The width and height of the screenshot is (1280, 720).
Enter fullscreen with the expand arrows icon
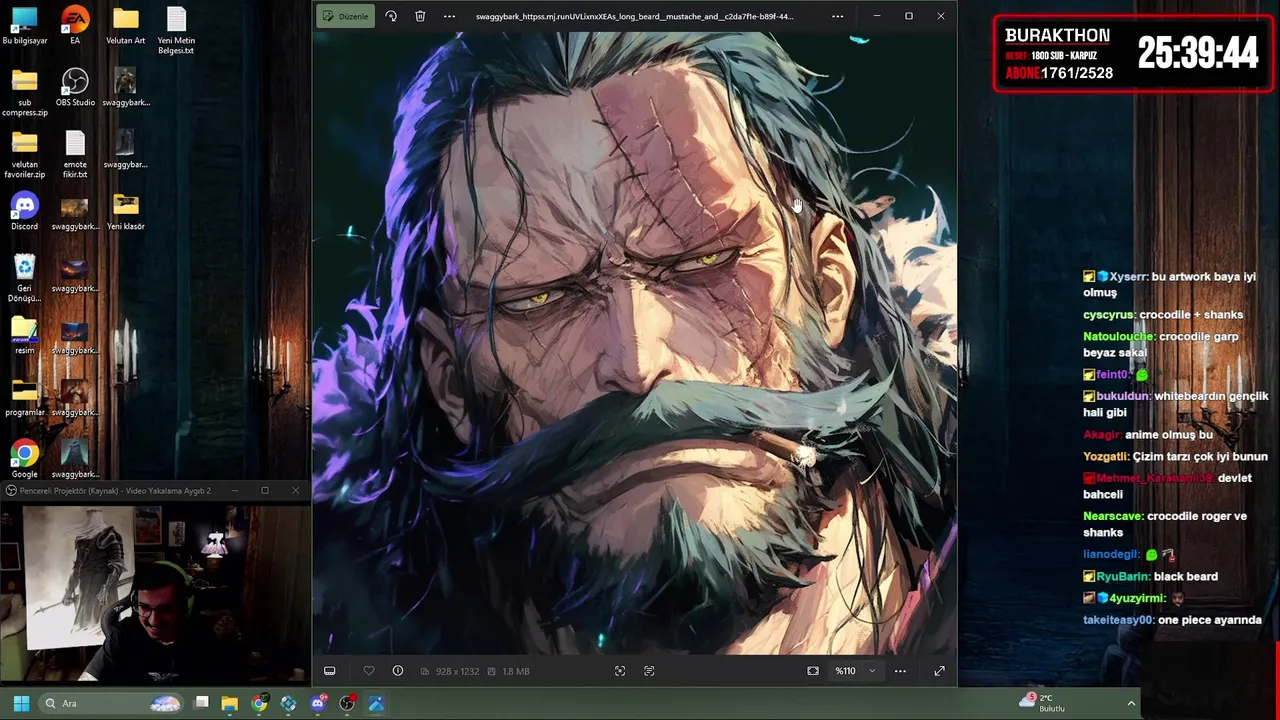[x=939, y=671]
